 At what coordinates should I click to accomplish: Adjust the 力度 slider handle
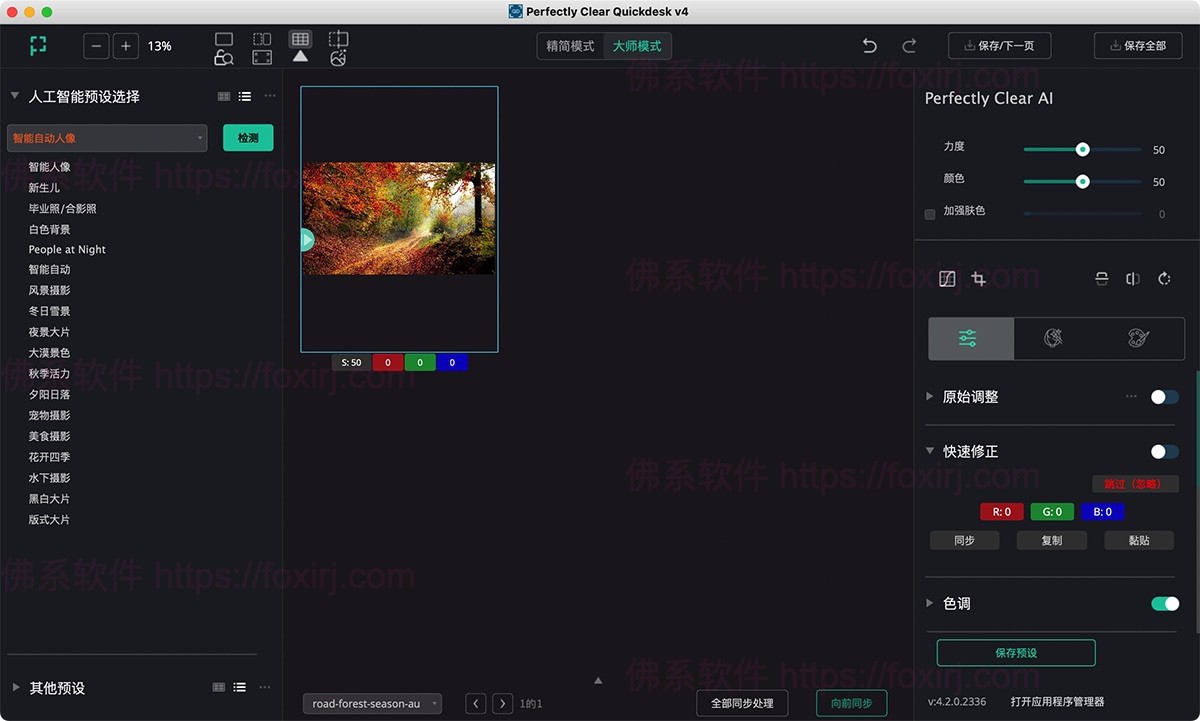point(1082,150)
